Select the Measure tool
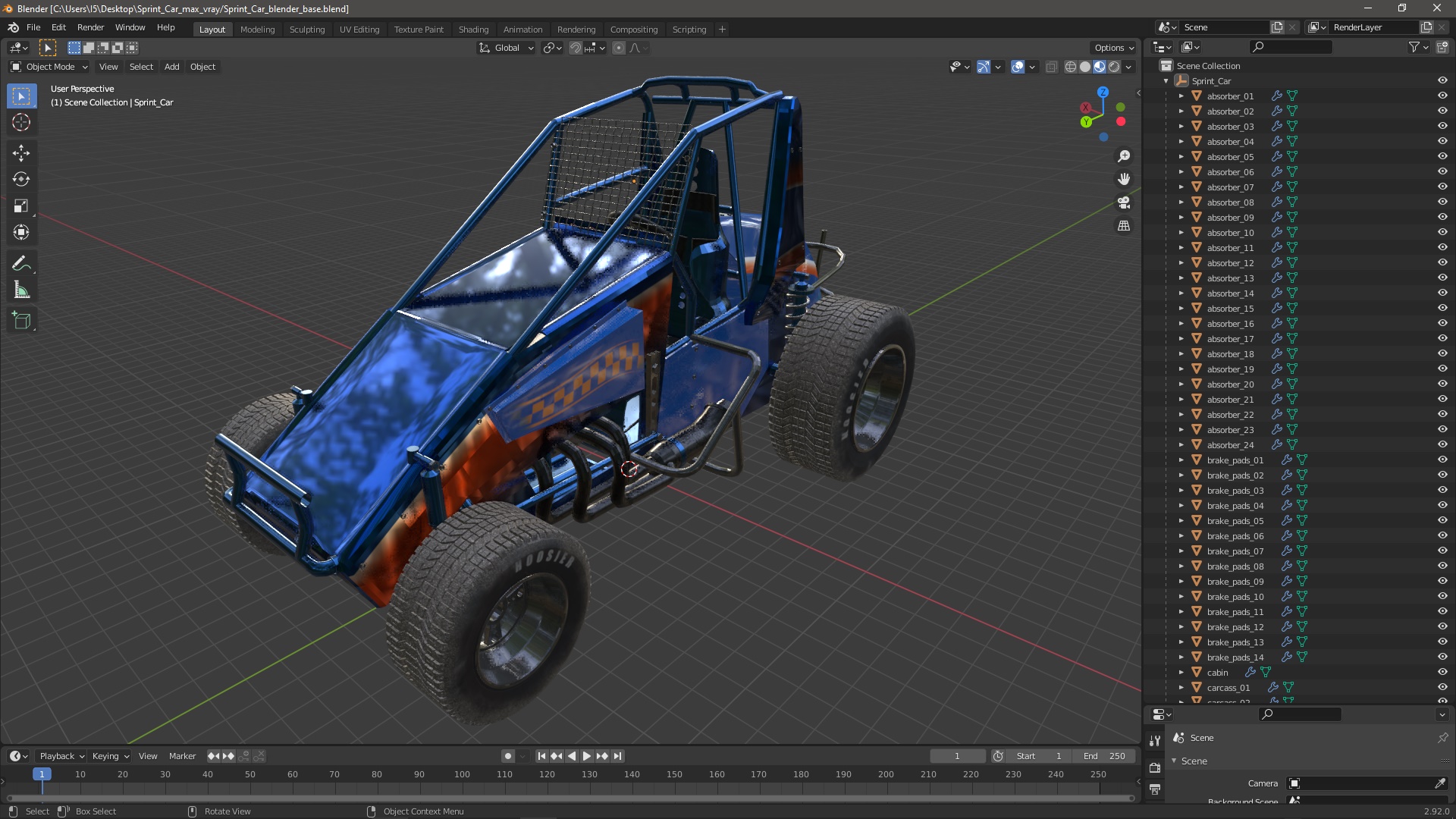The image size is (1456, 819). point(21,290)
